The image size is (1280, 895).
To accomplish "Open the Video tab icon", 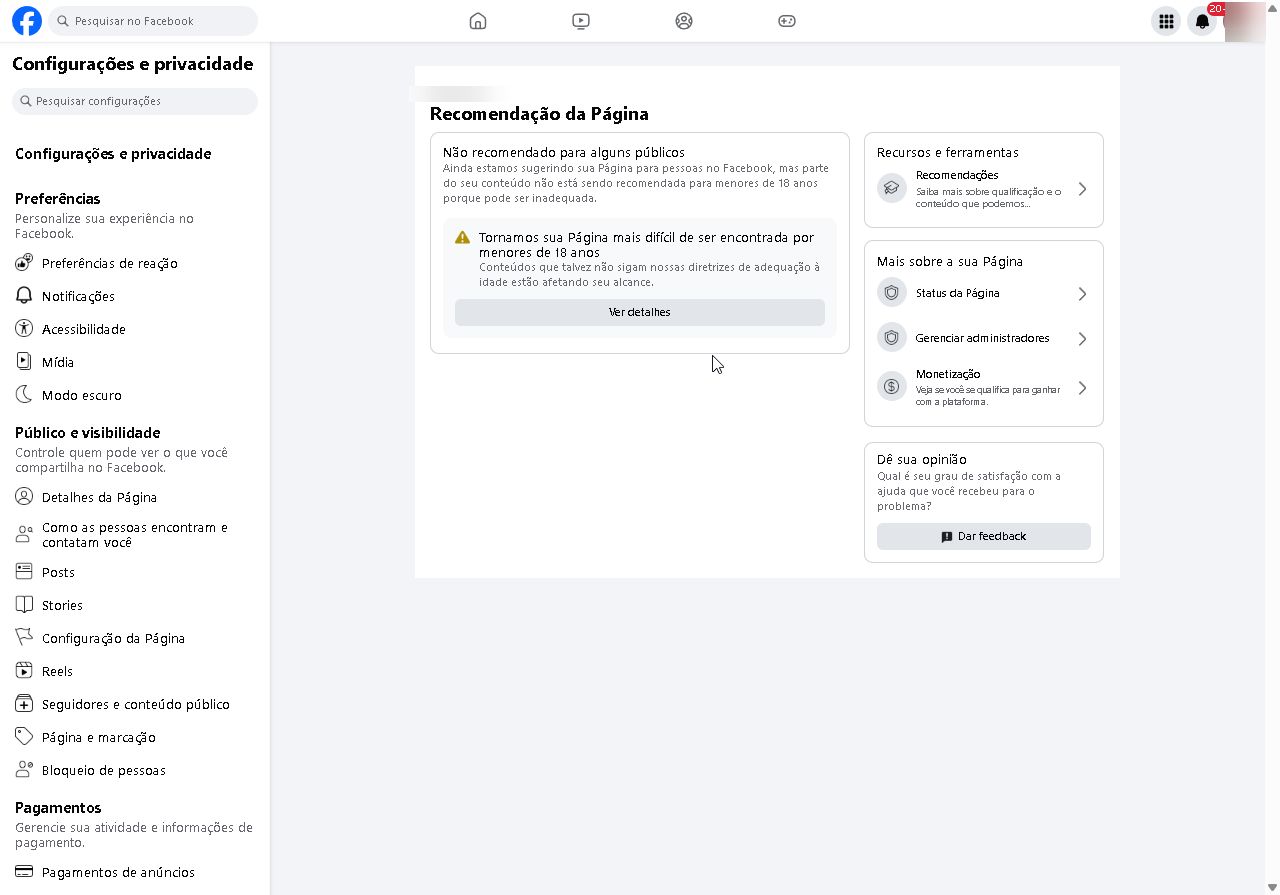I will click(581, 21).
